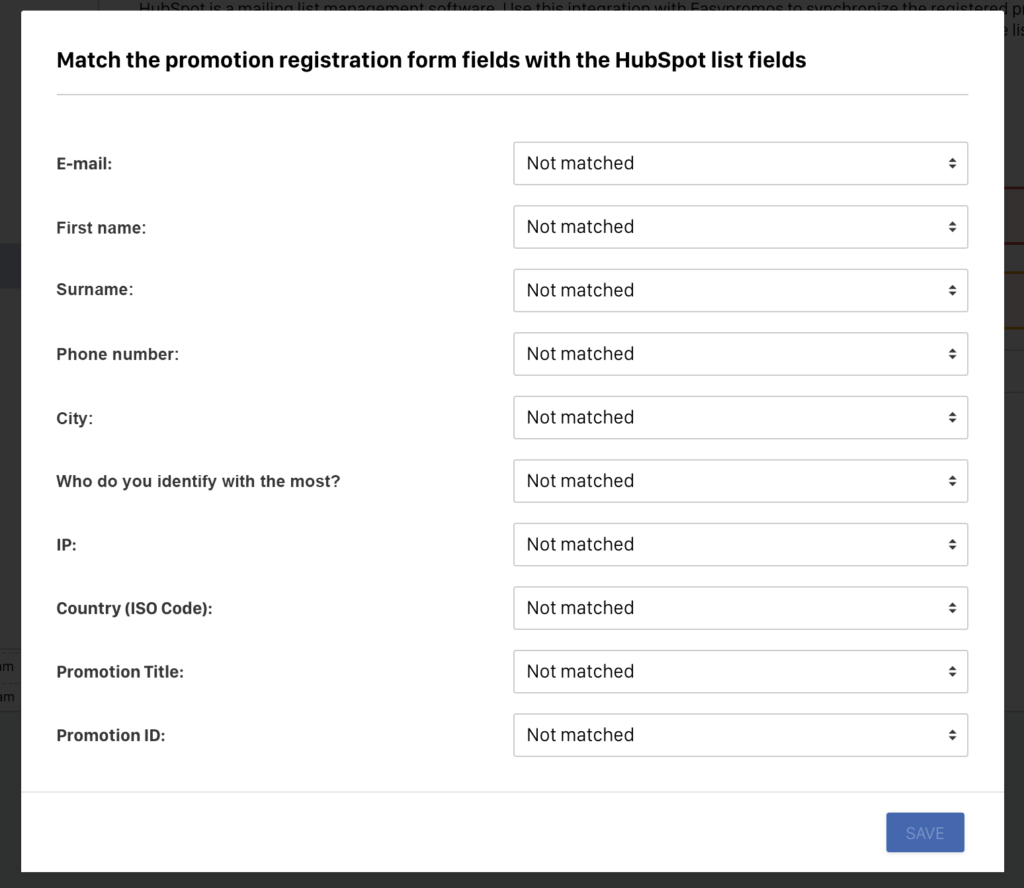Open the City matching dropdown

point(740,417)
